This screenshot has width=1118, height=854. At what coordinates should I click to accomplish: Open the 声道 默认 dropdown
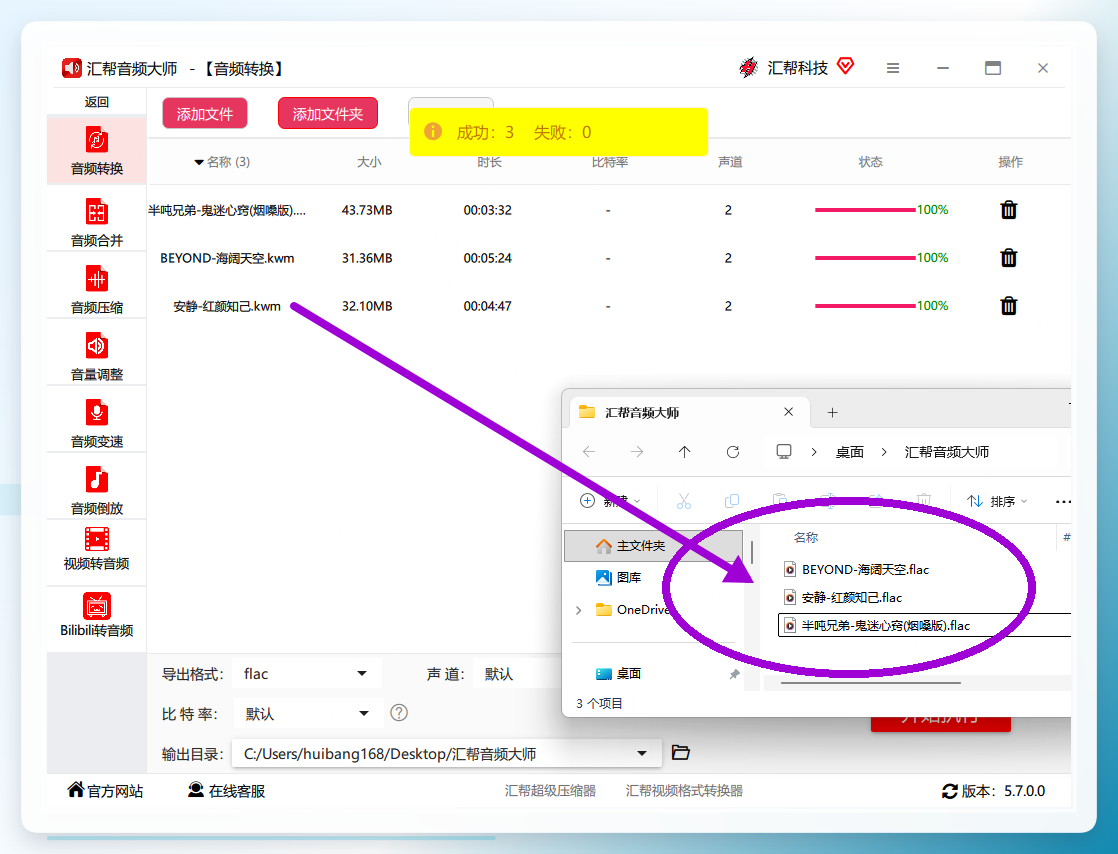click(518, 674)
